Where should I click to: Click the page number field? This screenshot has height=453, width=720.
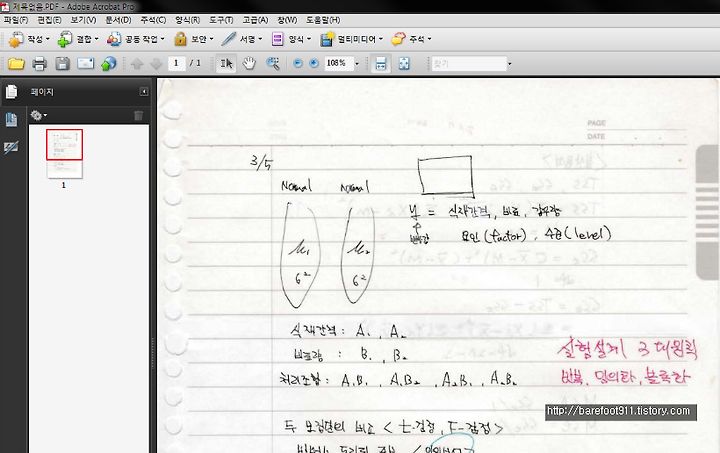pos(177,63)
